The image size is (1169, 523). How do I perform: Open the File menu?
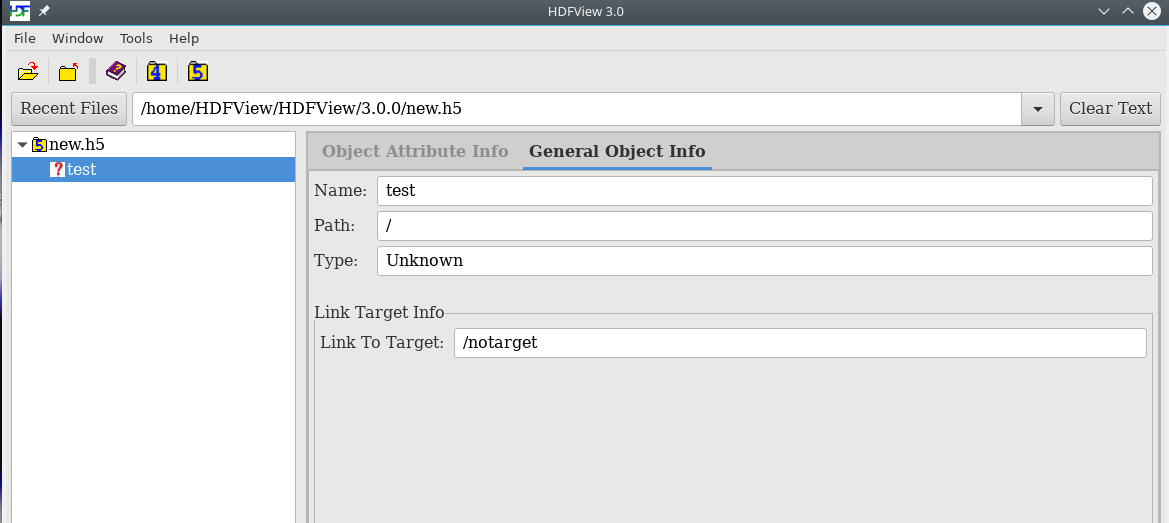[x=25, y=38]
